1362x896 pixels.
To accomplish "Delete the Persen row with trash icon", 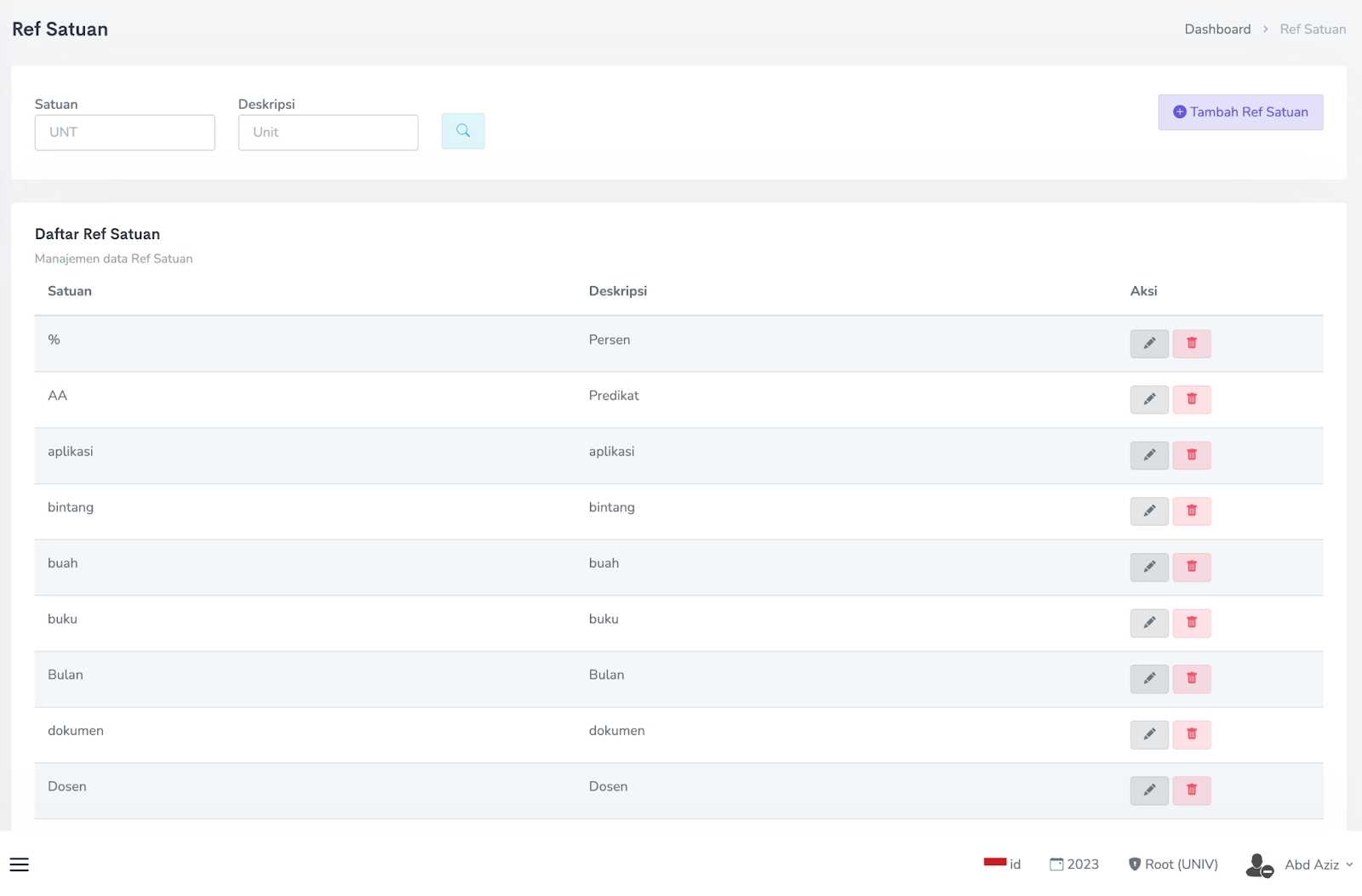I will tap(1191, 344).
